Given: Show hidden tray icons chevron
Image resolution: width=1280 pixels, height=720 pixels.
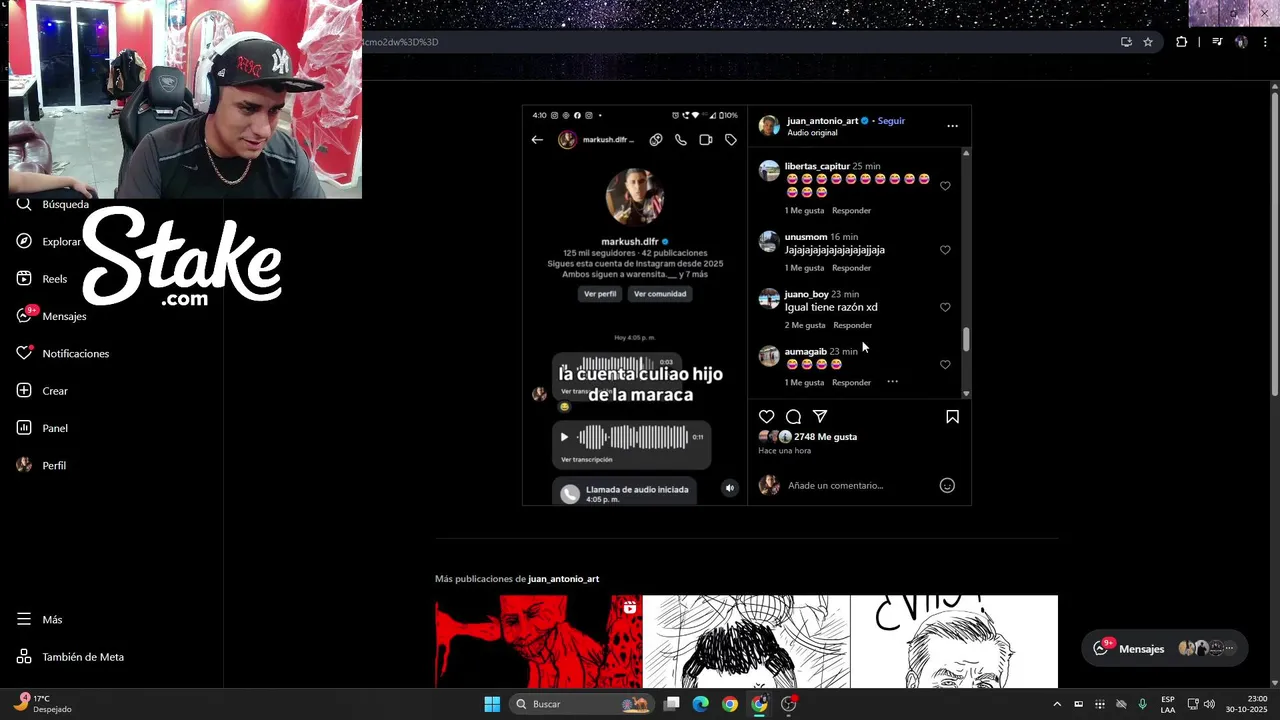Looking at the screenshot, I should tap(1057, 704).
